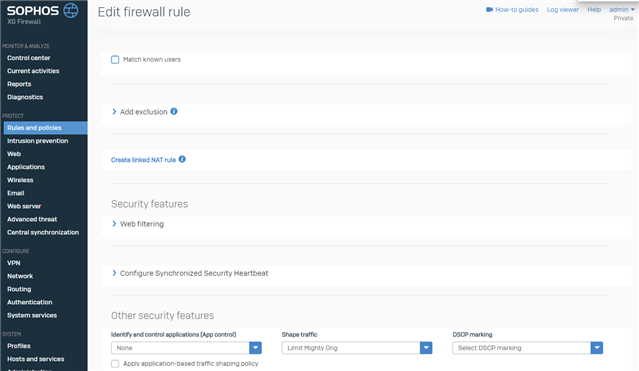This screenshot has width=639, height=371.
Task: Click info icon beside Create linked NAT rule
Action: point(182,159)
